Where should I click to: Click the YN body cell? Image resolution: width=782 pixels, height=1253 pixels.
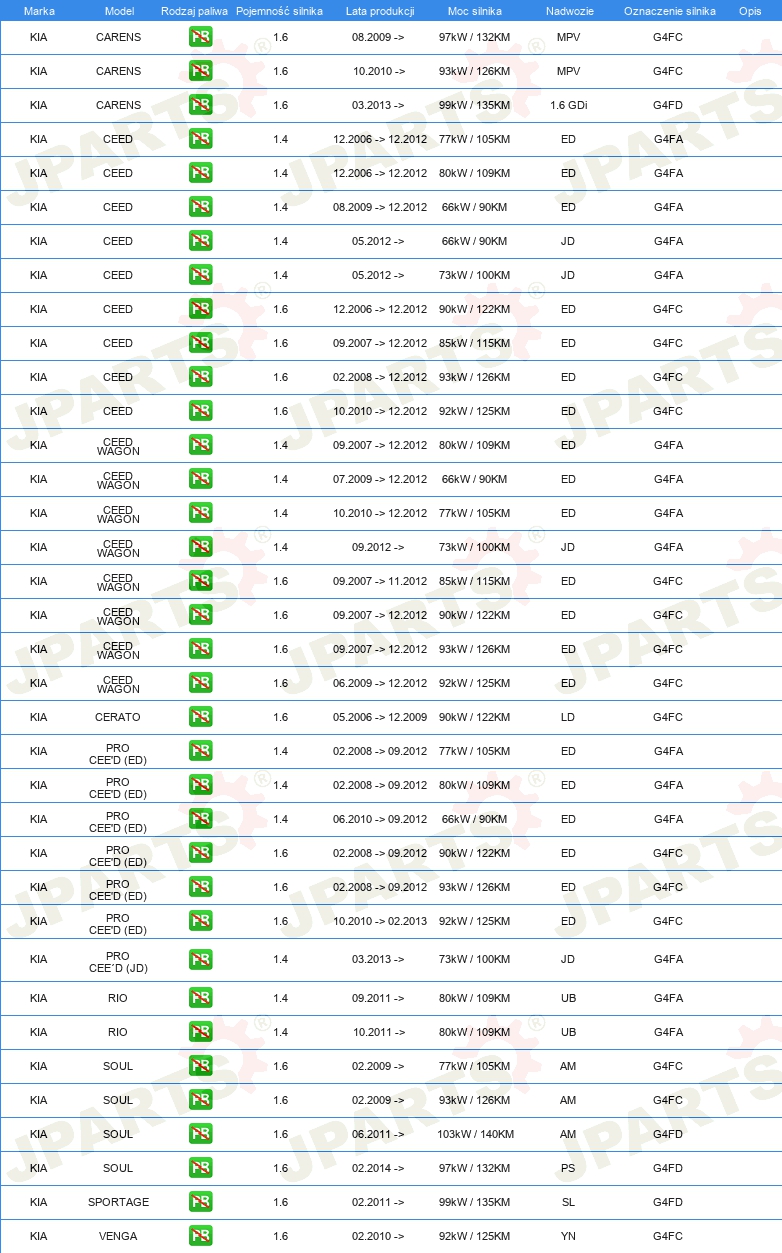568,1236
